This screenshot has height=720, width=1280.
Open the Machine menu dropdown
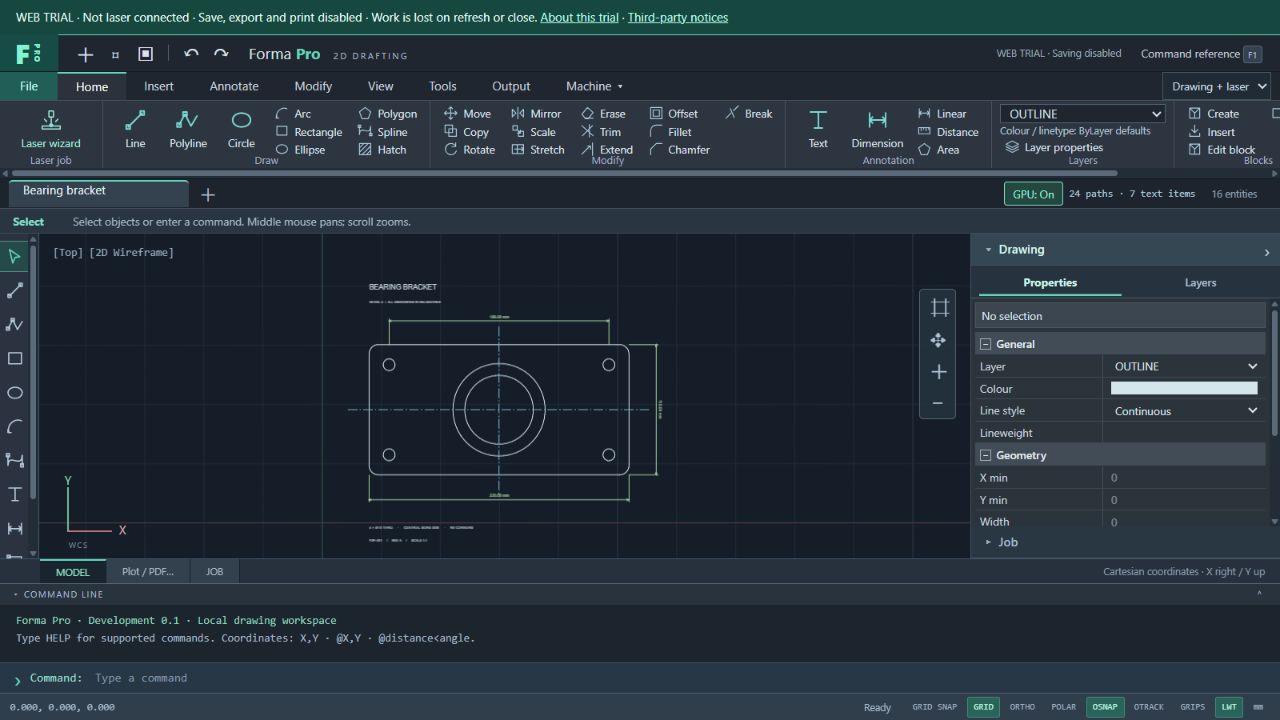594,86
